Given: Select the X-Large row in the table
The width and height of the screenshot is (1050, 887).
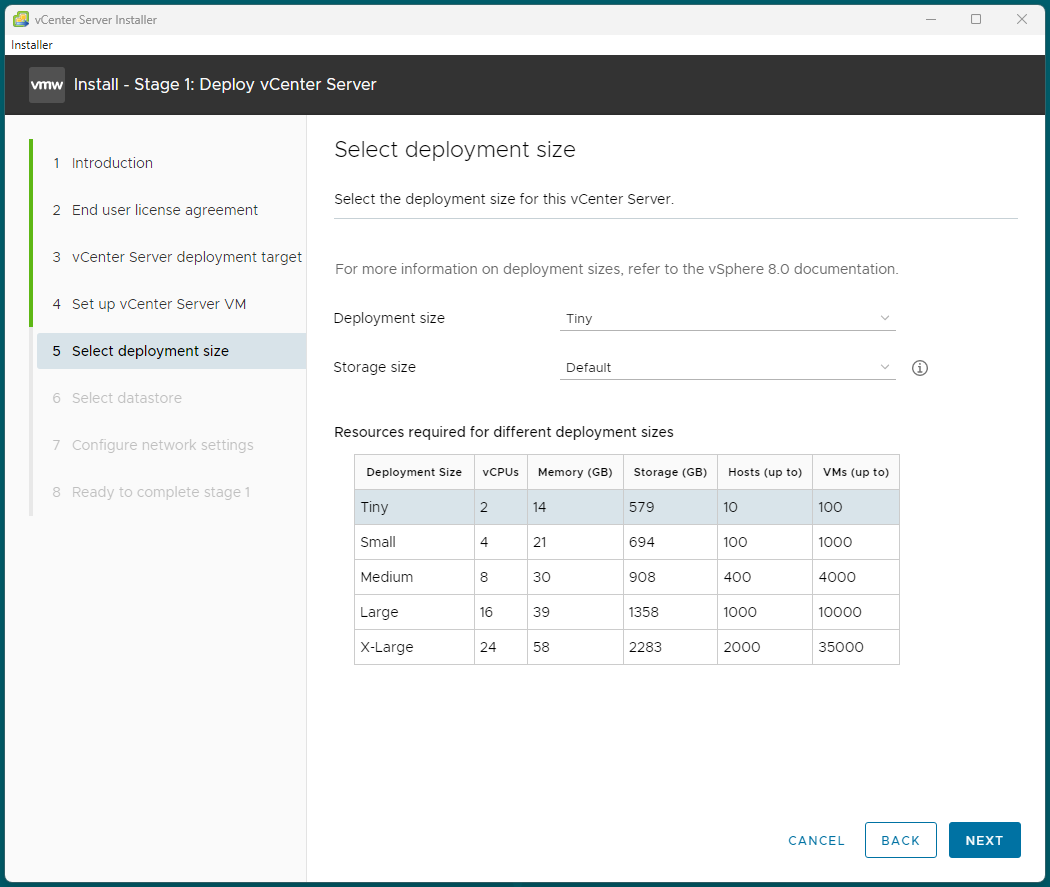Looking at the screenshot, I should point(627,647).
